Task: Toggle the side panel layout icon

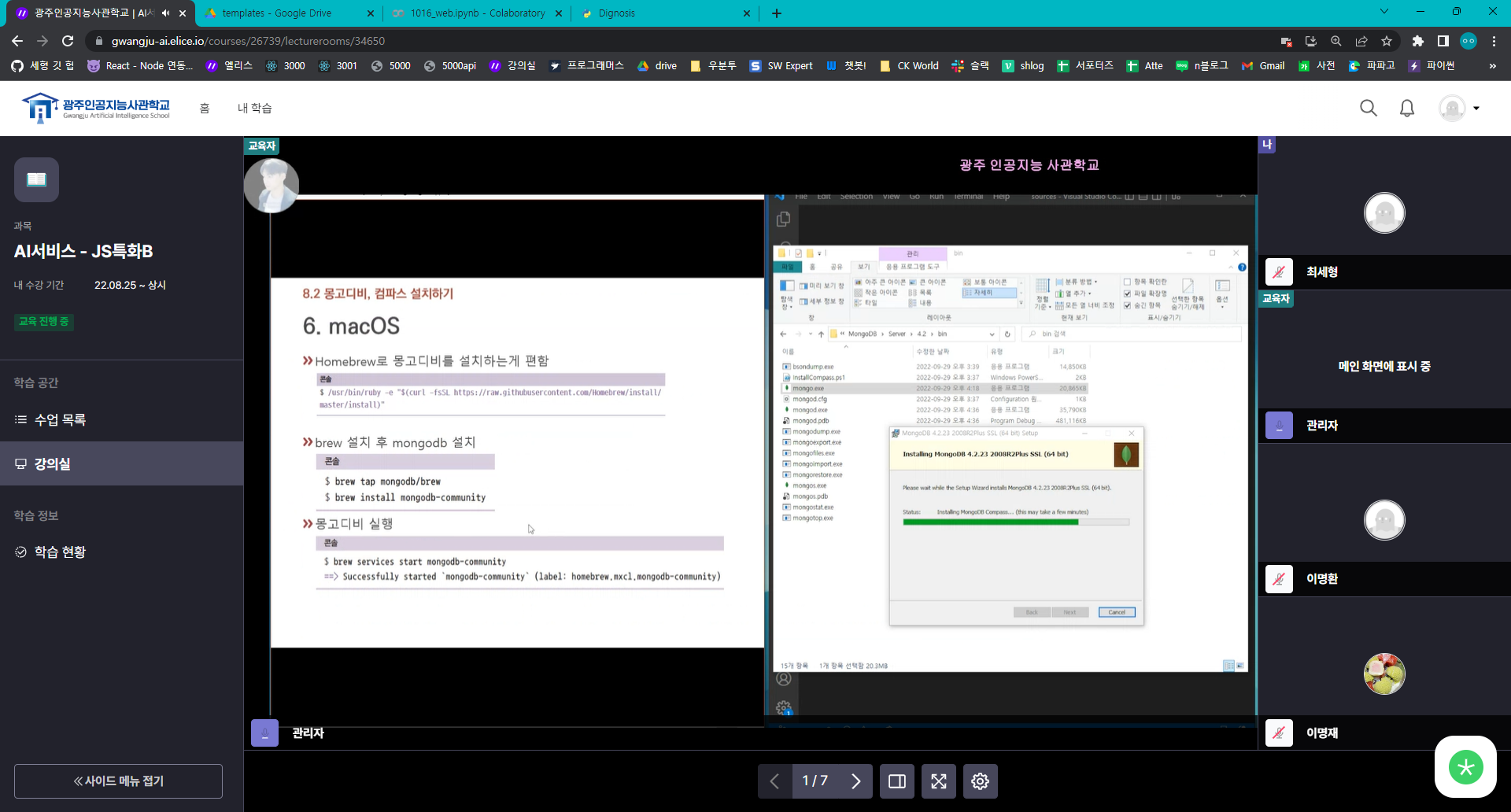Action: (x=897, y=781)
